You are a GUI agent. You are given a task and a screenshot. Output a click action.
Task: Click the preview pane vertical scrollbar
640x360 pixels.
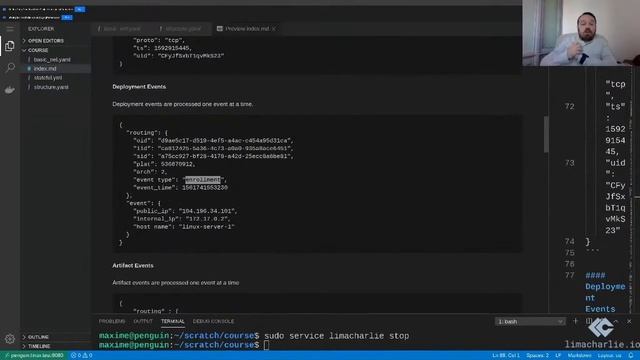pyautogui.click(x=546, y=135)
